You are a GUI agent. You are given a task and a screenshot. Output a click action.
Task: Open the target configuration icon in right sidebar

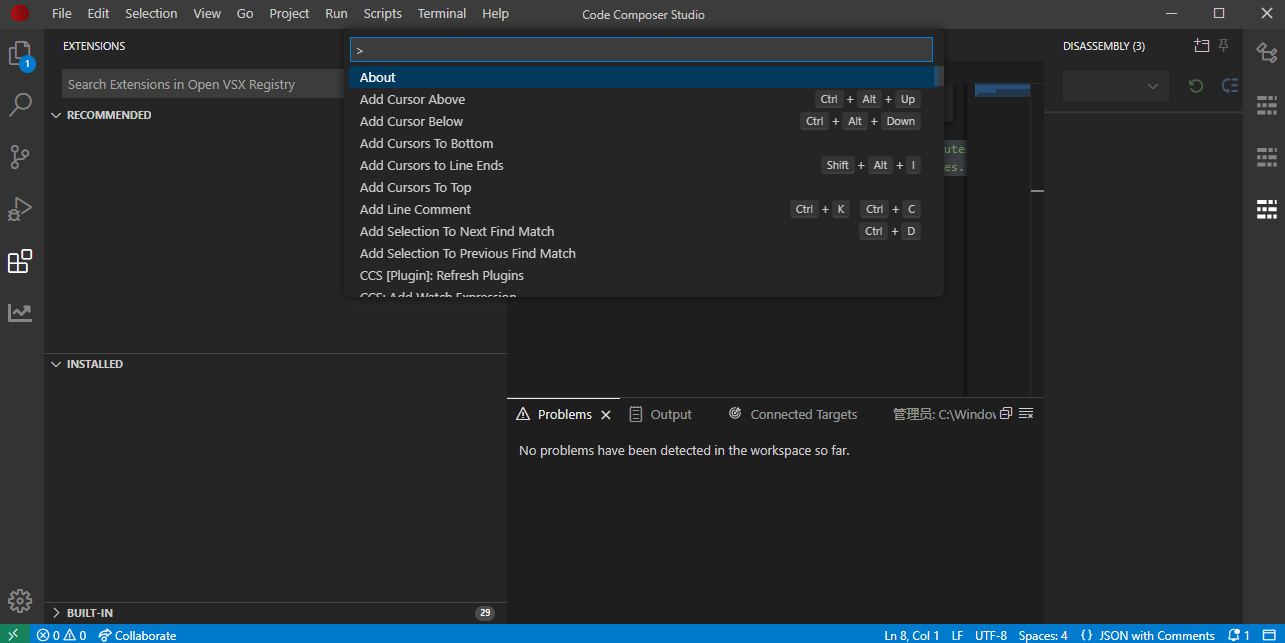pos(1266,54)
